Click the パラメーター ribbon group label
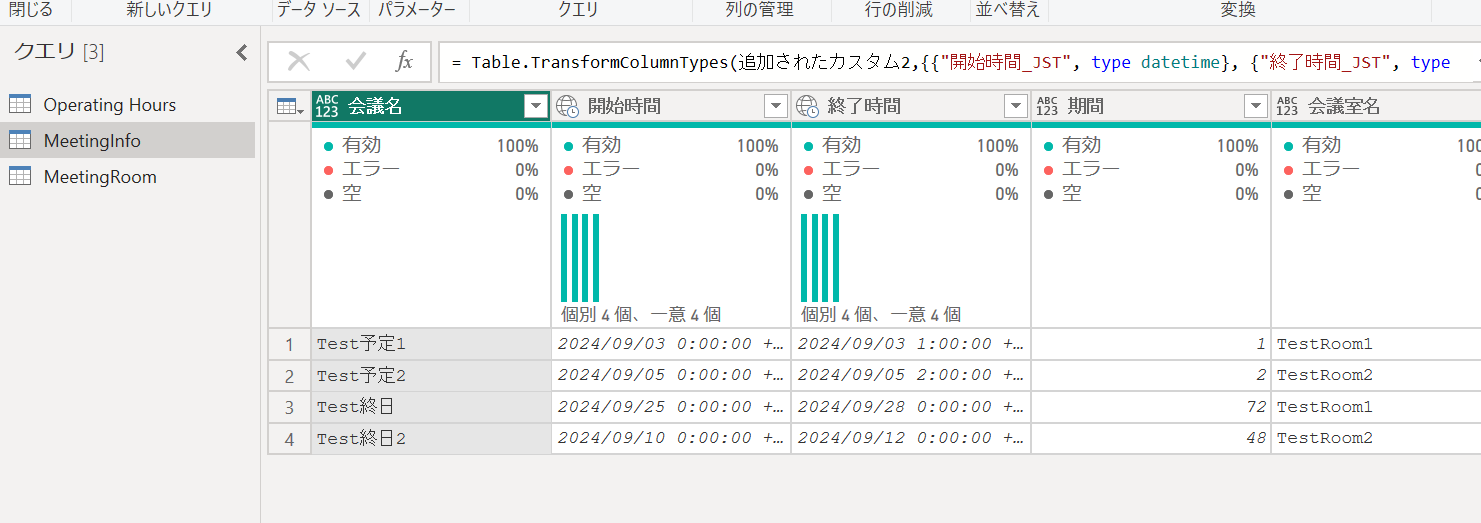 click(x=418, y=10)
